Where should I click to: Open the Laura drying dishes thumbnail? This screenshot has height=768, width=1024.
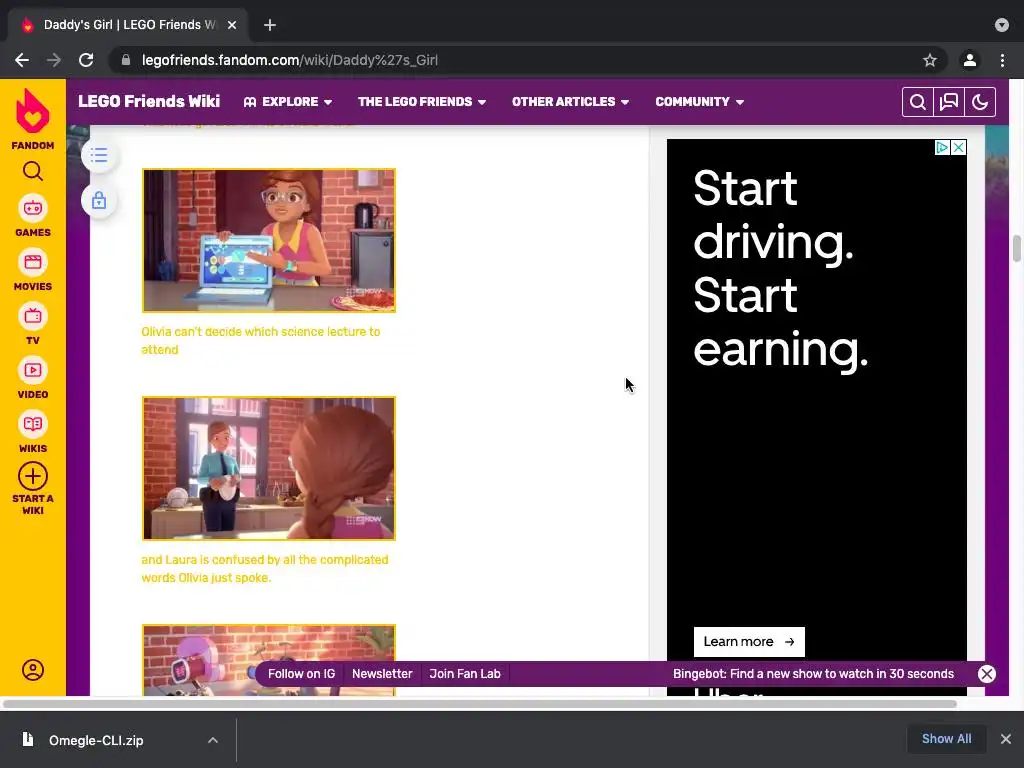[x=269, y=468]
